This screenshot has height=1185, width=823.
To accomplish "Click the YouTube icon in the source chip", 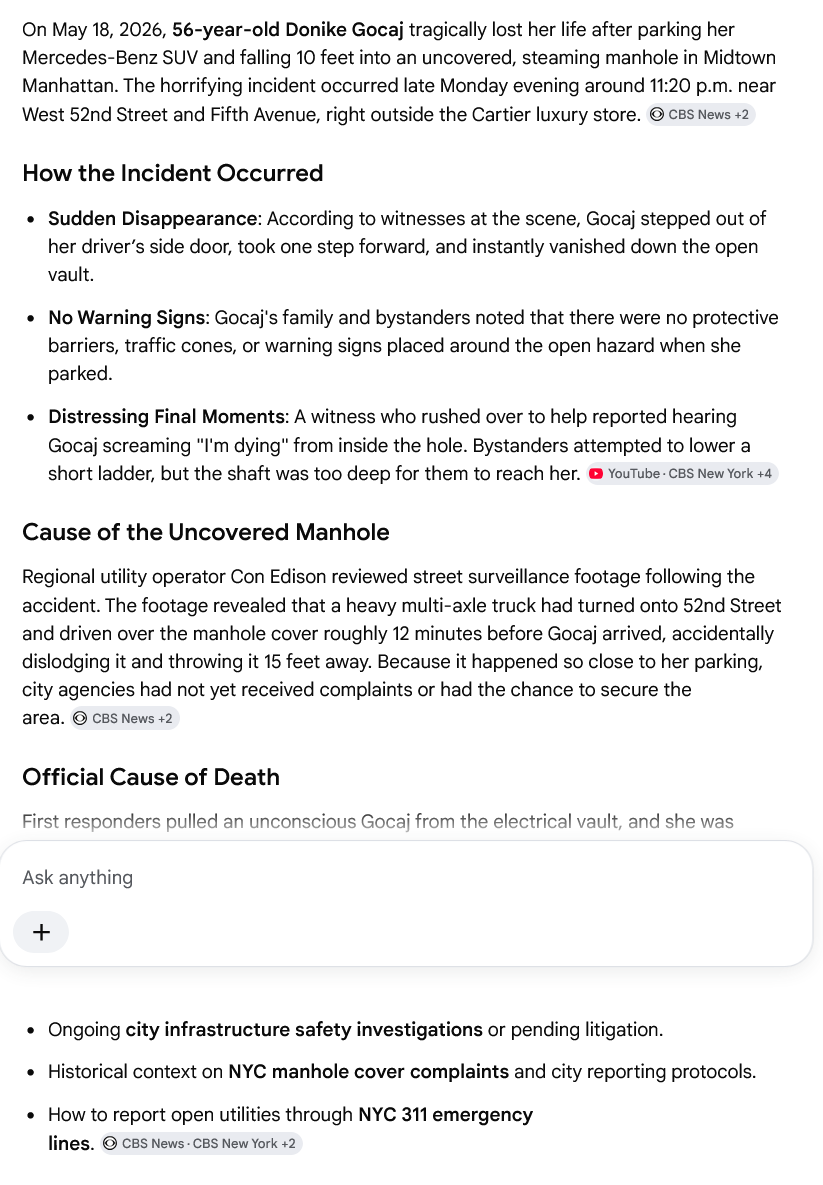I will point(596,474).
